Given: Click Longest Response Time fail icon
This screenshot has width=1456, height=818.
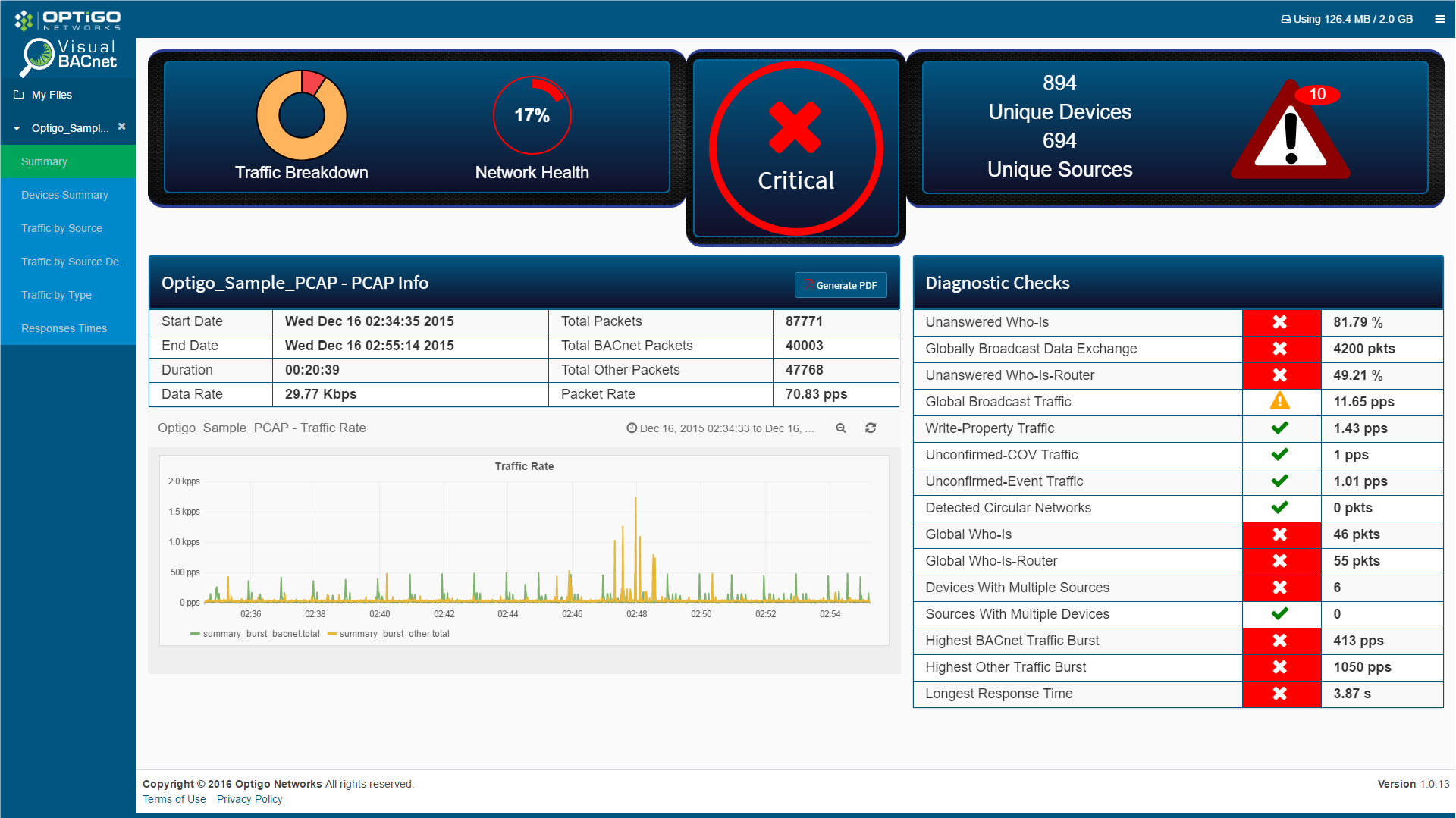Looking at the screenshot, I should tap(1280, 694).
